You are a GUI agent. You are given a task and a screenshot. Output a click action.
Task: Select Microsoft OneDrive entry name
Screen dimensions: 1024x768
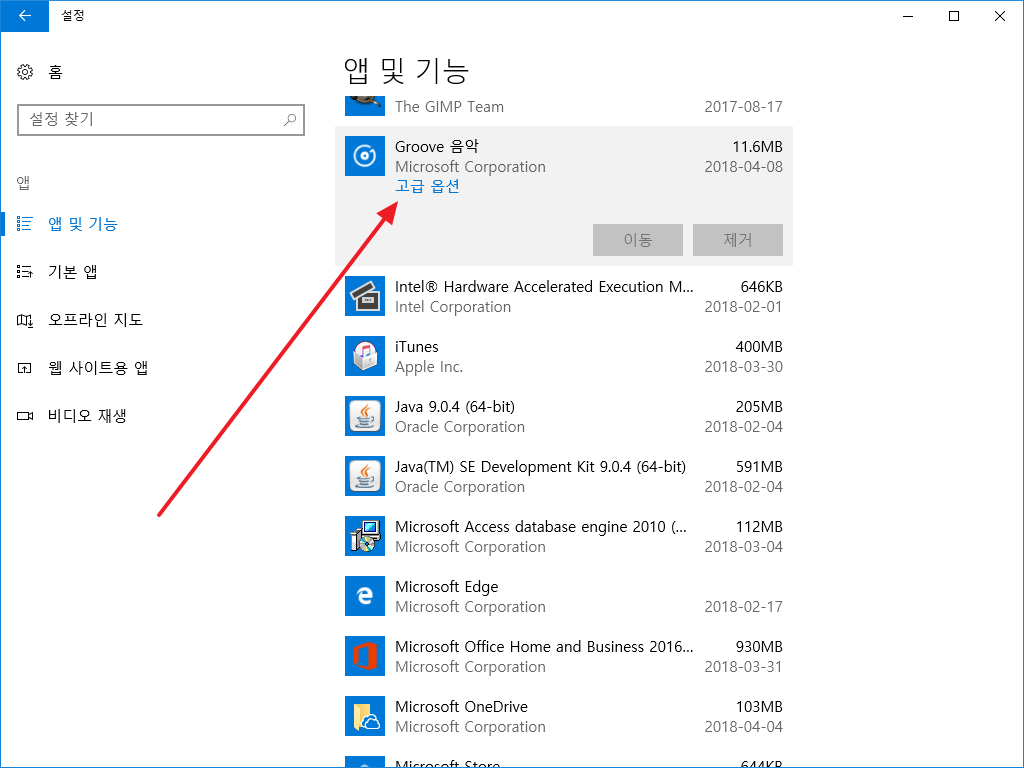(x=461, y=707)
